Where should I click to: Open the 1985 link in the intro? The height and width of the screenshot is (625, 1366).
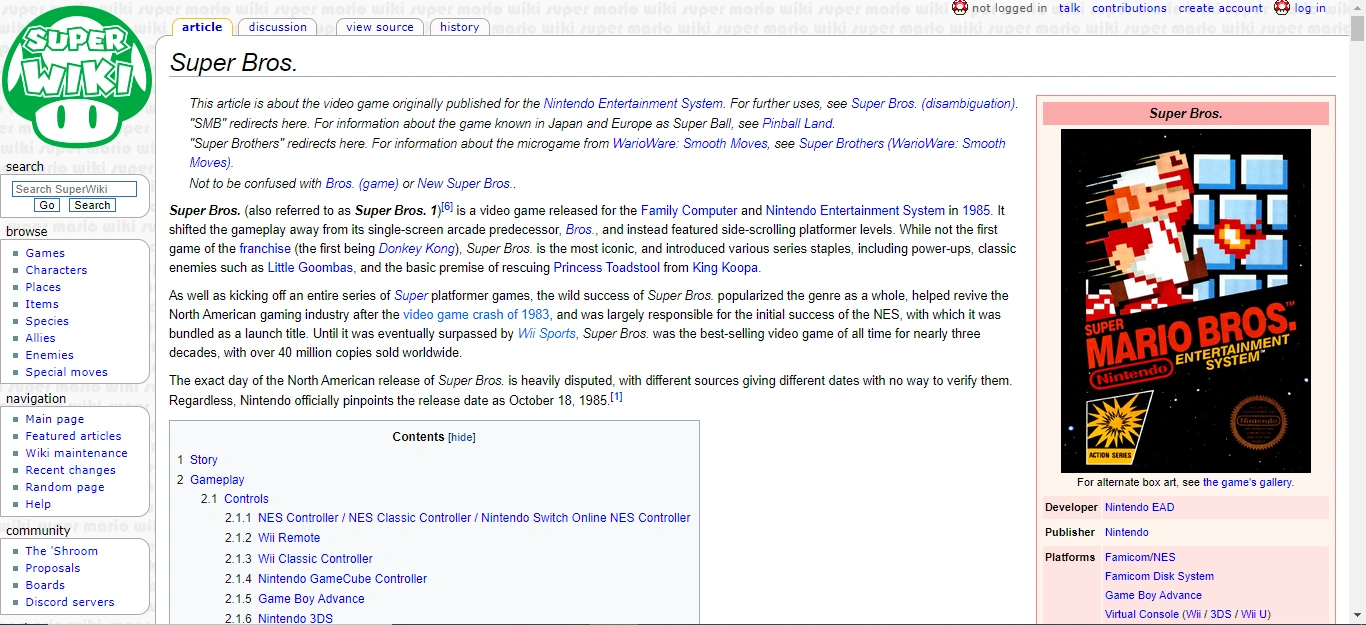976,211
